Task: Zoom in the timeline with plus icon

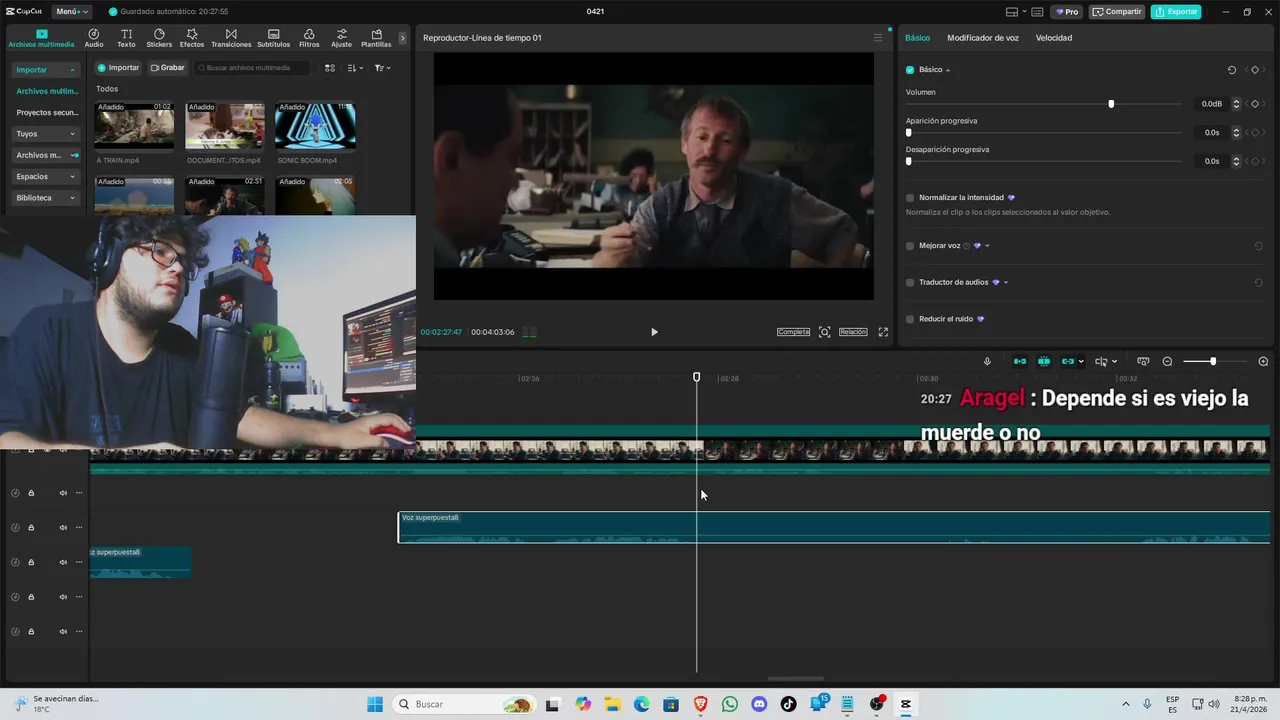Action: pos(1263,362)
